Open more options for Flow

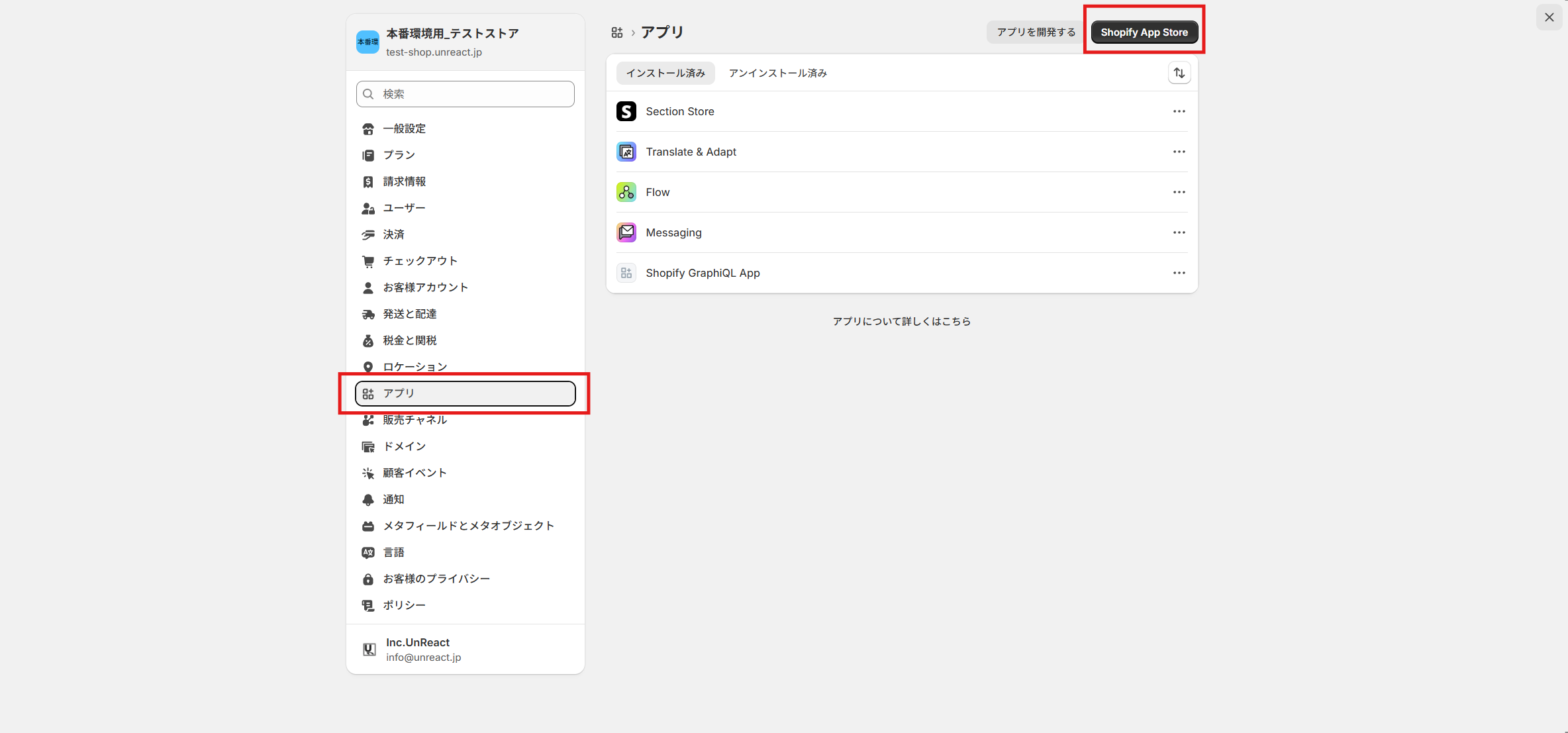tap(1179, 192)
